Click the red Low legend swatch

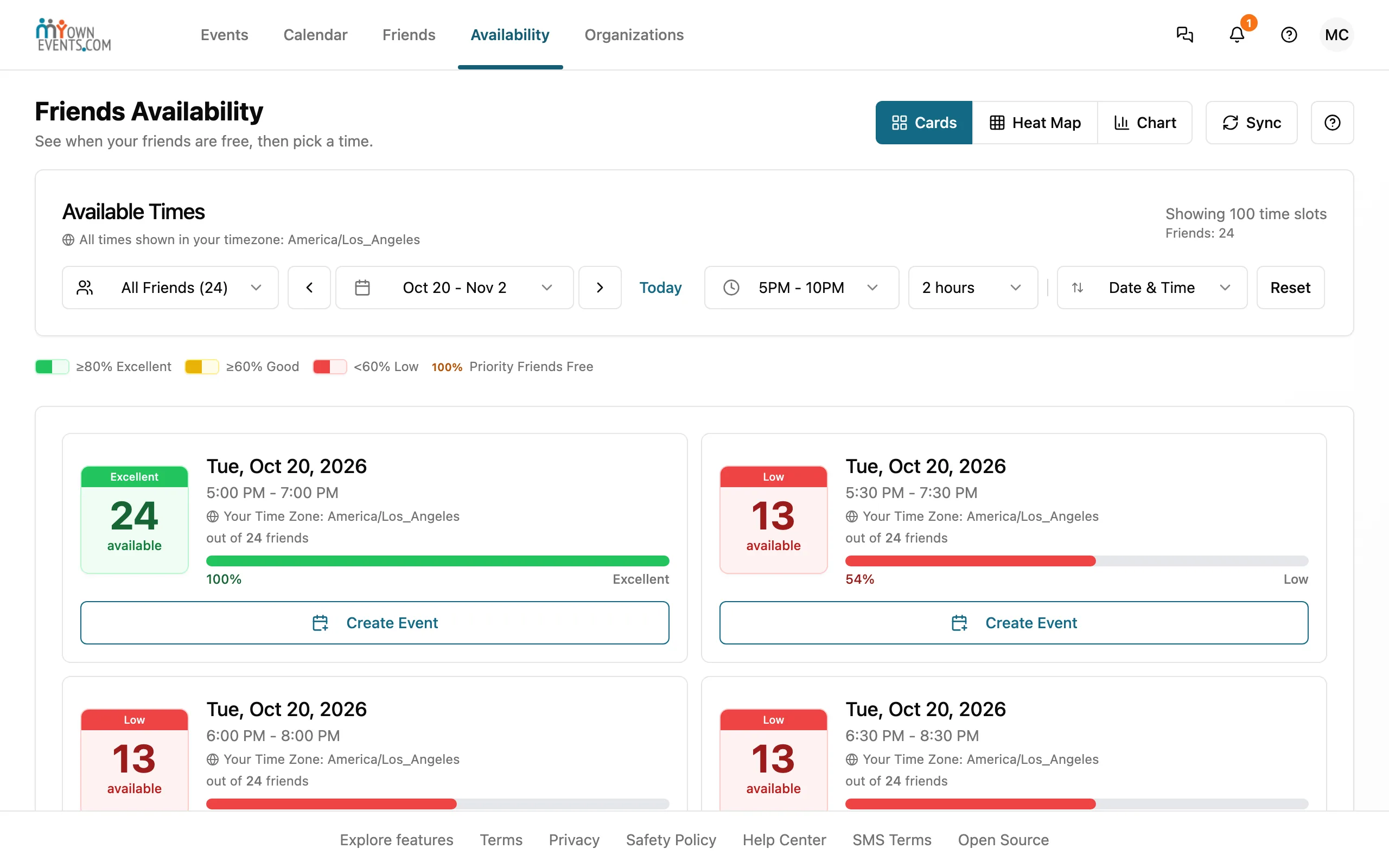(x=329, y=366)
